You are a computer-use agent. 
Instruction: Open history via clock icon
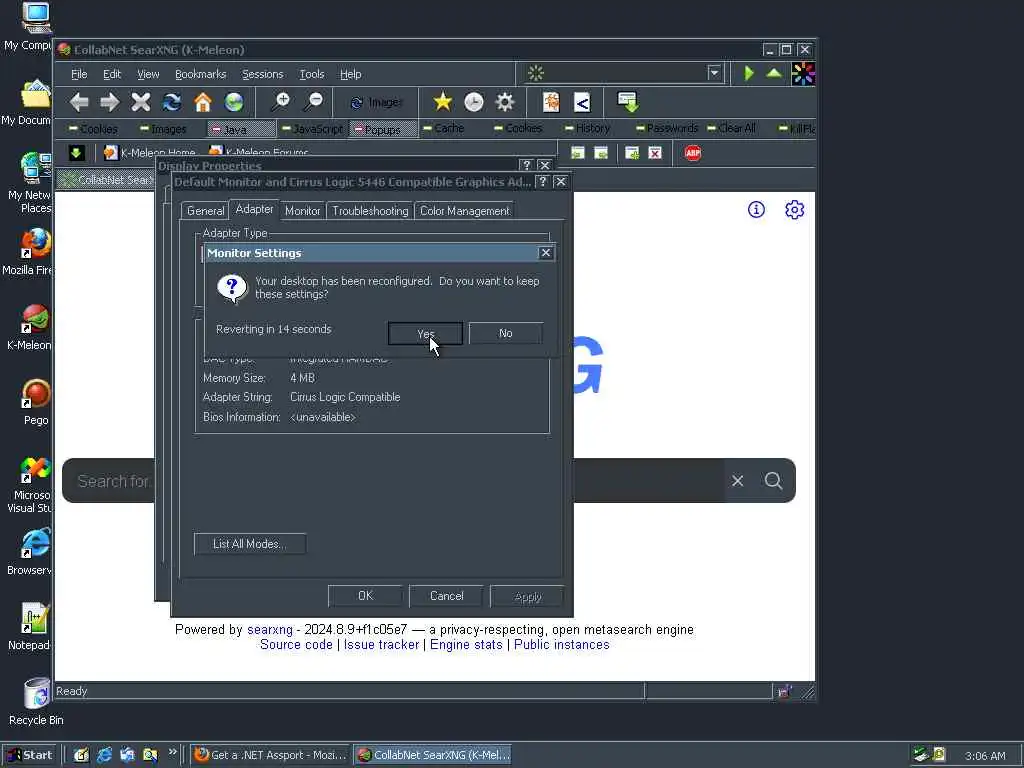point(473,101)
